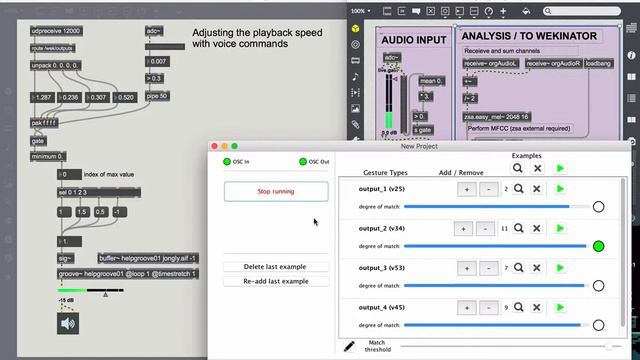
Task: Open the paperclip Snippets icon in sidebar
Action: 356,124
